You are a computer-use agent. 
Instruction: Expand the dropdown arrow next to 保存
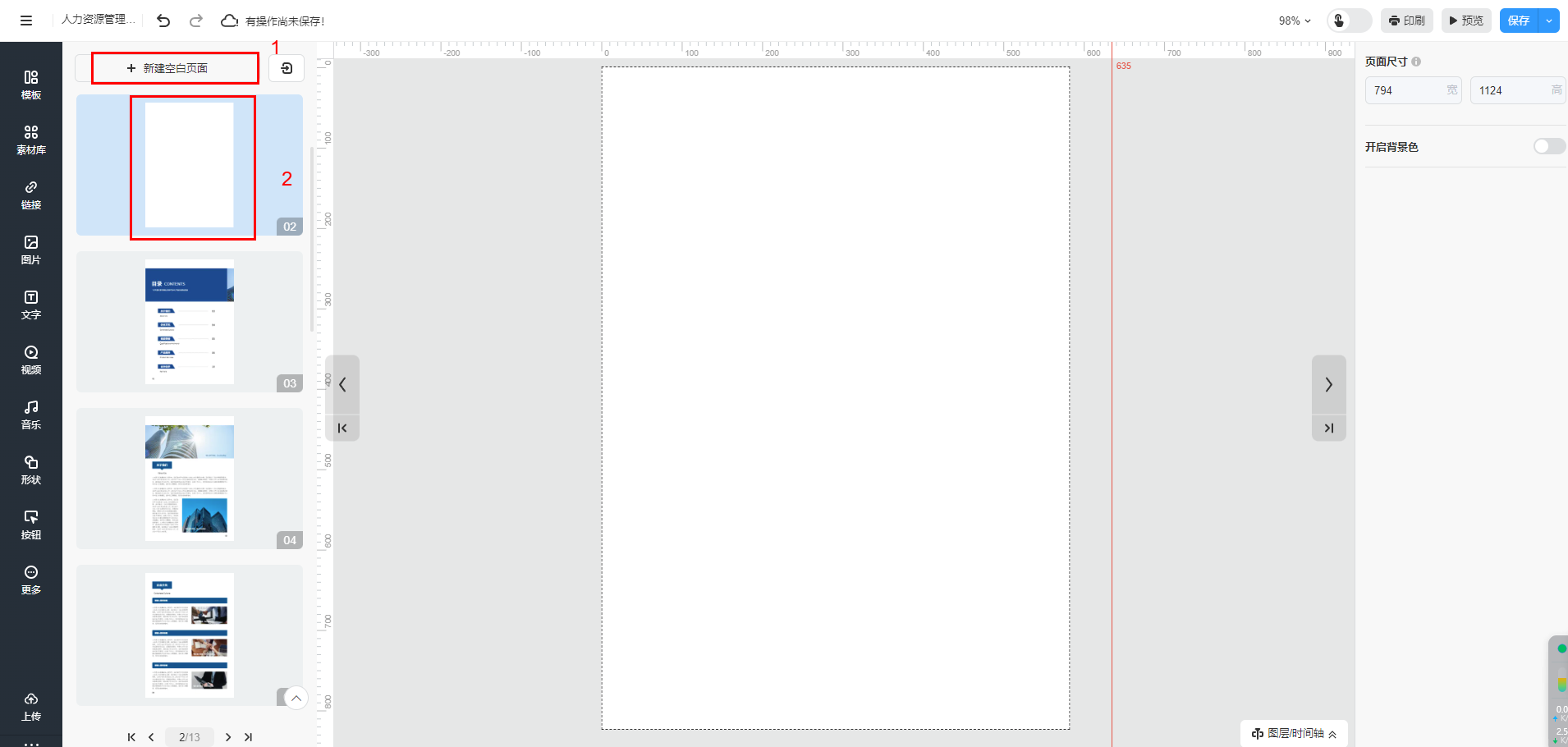click(x=1549, y=21)
